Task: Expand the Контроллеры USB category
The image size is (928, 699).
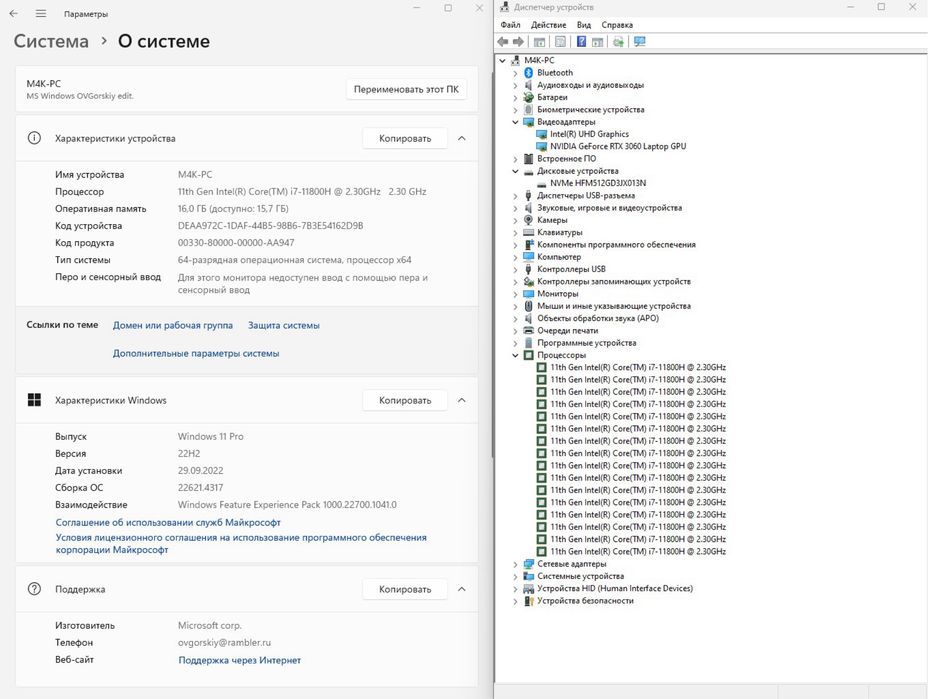Action: 515,270
